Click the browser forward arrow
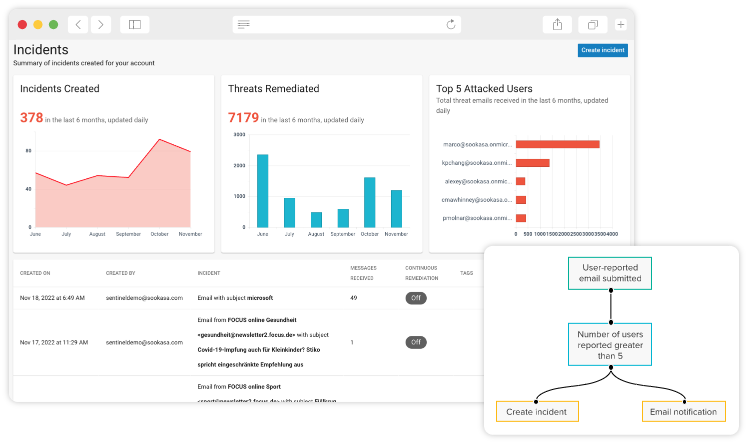 tap(100, 24)
